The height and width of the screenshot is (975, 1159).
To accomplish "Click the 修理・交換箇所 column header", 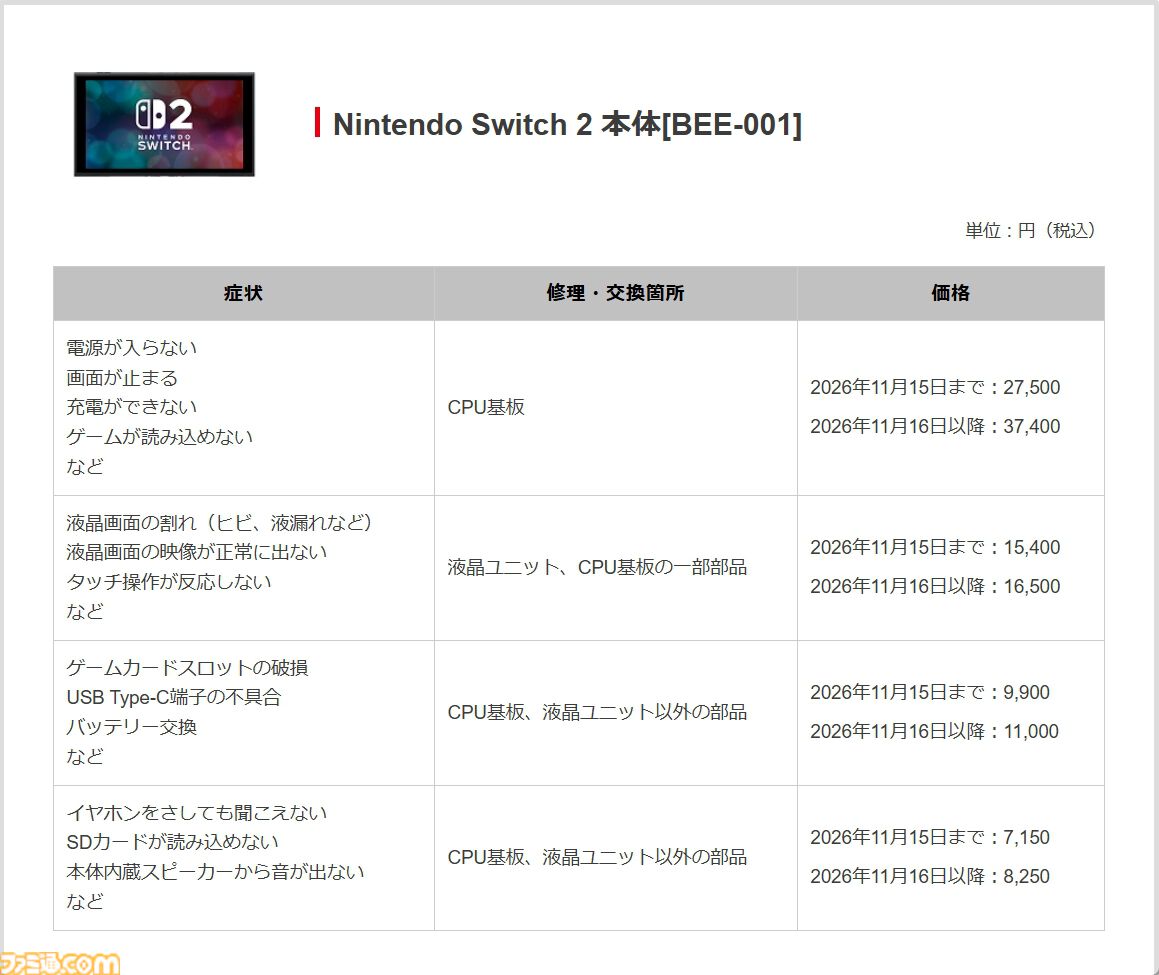I will click(x=616, y=293).
